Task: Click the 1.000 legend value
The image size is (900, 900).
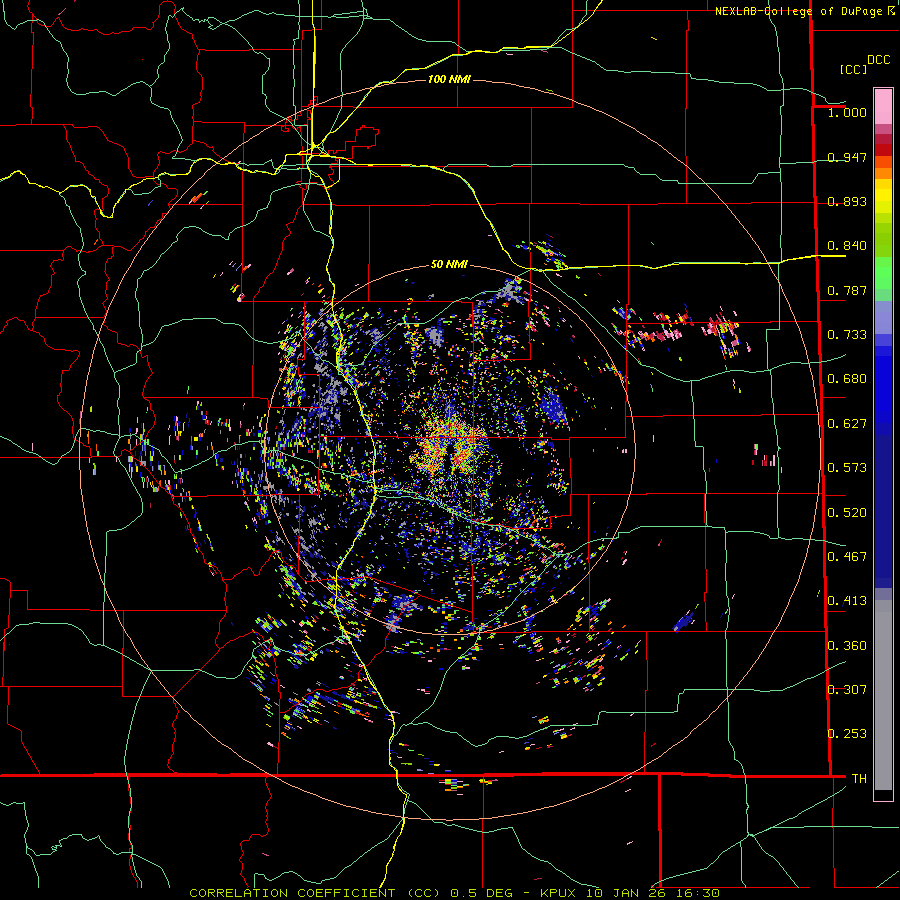Action: (x=847, y=112)
